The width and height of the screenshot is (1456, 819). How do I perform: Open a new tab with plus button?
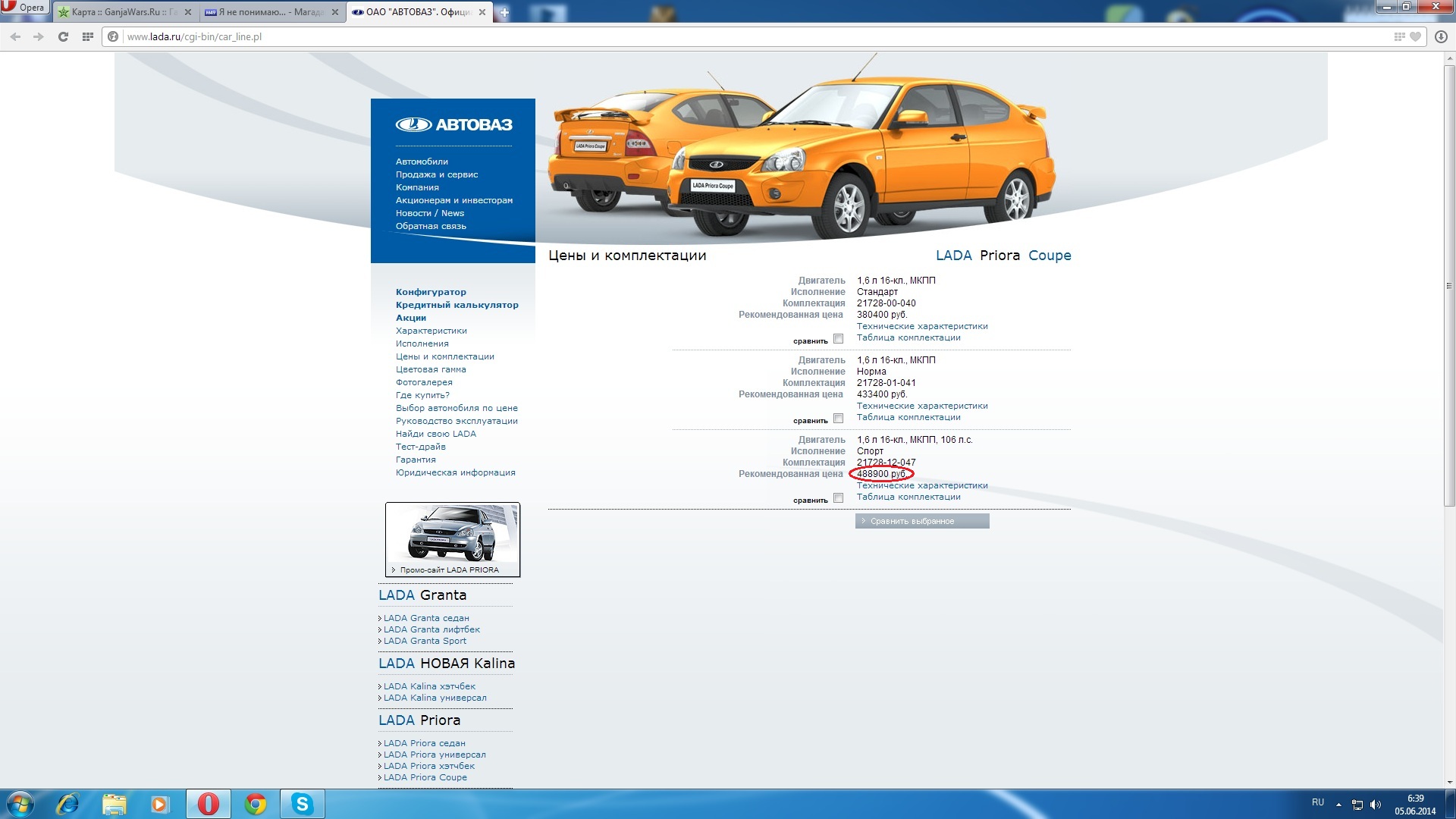(x=504, y=12)
